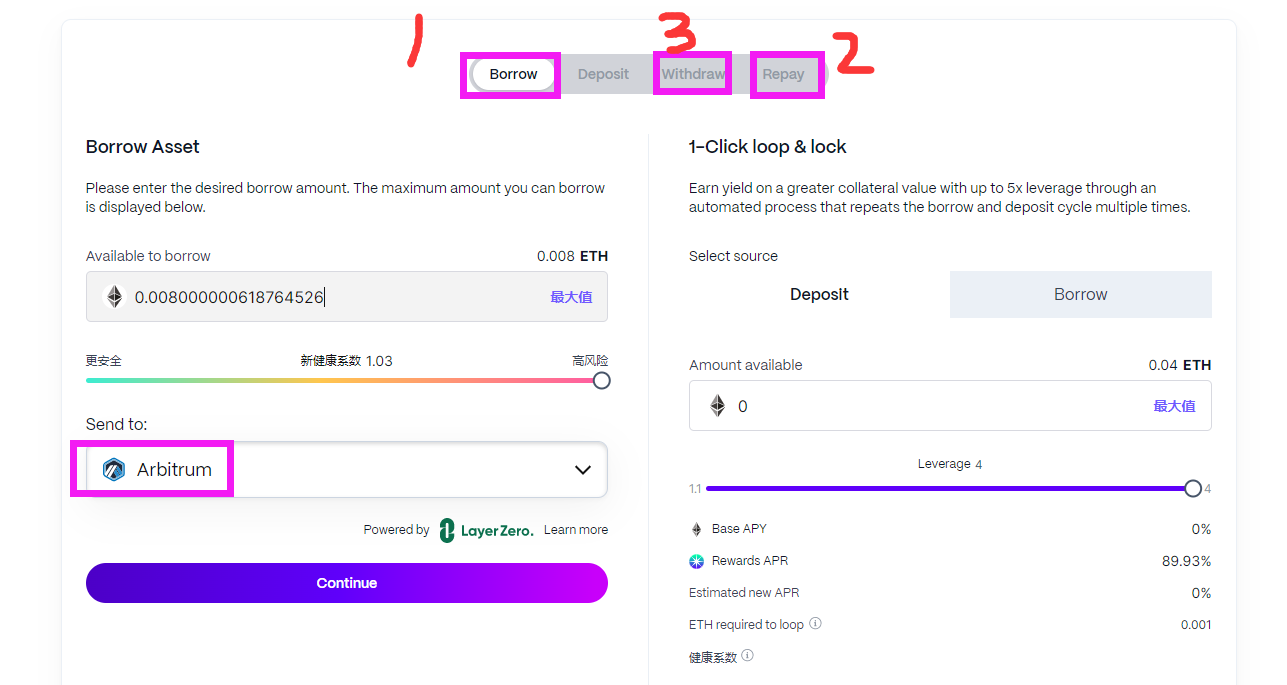Select Deposit as loop source
1287x685 pixels.
(x=819, y=294)
